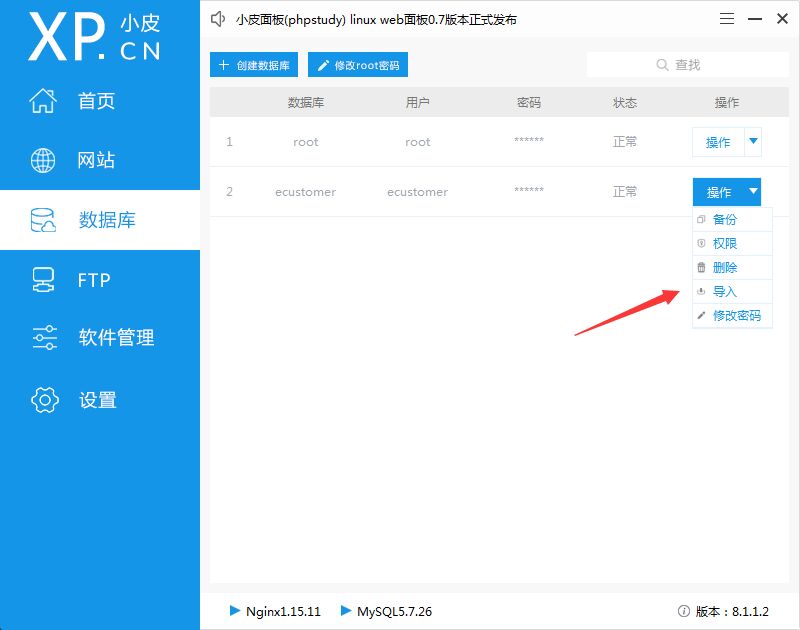Viewport: 800px width, 630px height.
Task: Click the speaker announcement icon
Action: [218, 19]
